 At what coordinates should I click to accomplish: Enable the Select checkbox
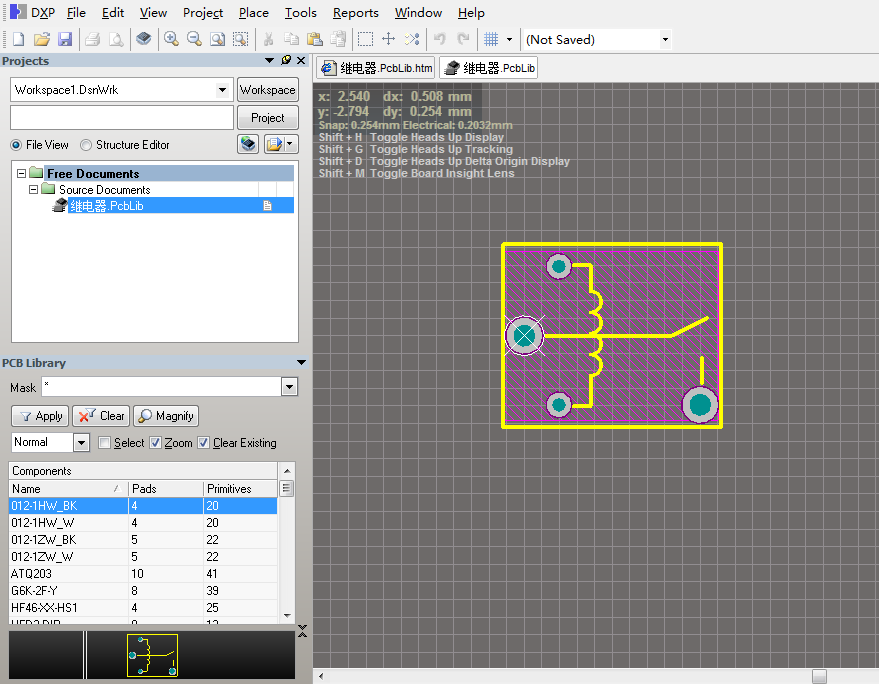[x=104, y=443]
